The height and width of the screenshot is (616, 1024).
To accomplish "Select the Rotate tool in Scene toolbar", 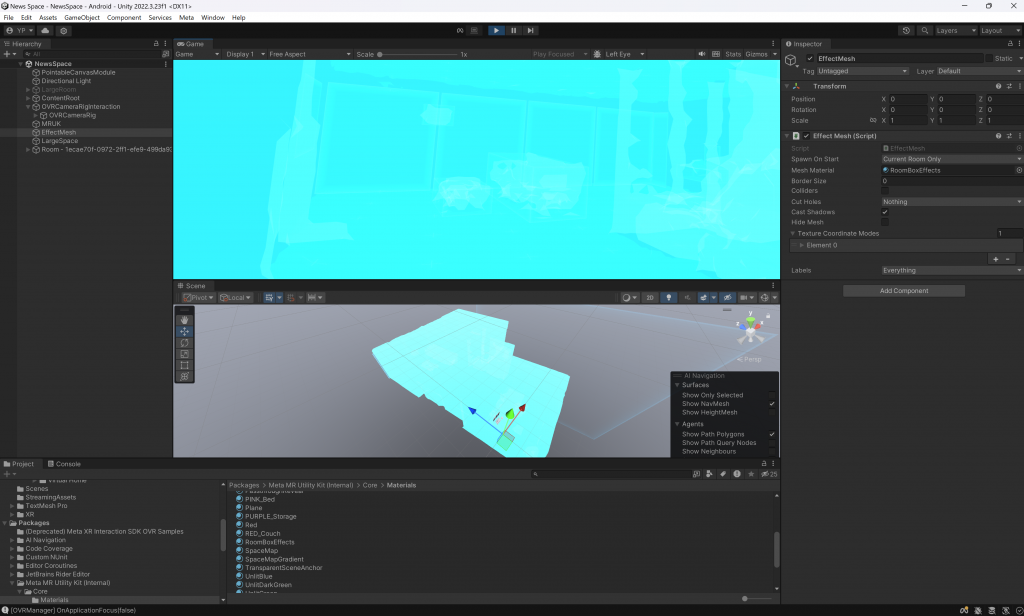I will pyautogui.click(x=185, y=343).
